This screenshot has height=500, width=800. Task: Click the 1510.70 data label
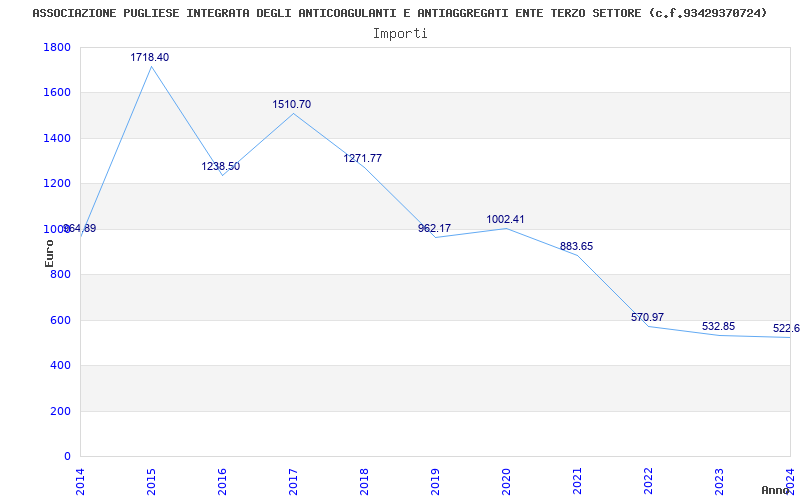[291, 104]
